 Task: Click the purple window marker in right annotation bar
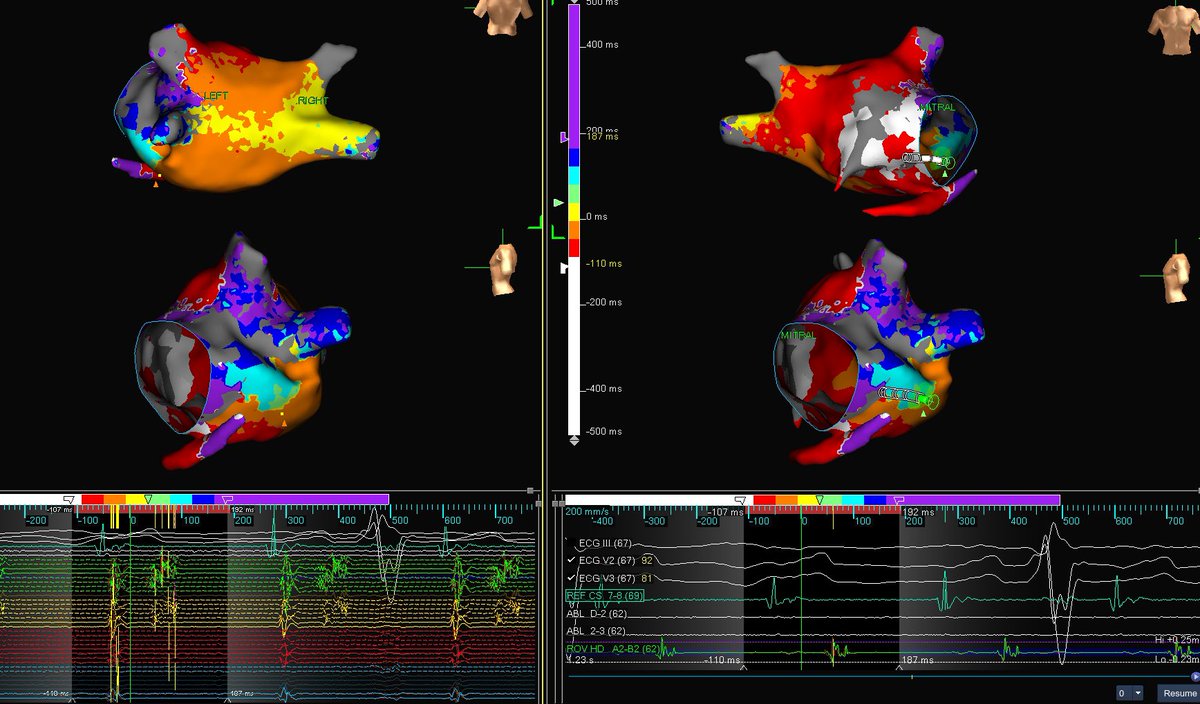point(898,498)
